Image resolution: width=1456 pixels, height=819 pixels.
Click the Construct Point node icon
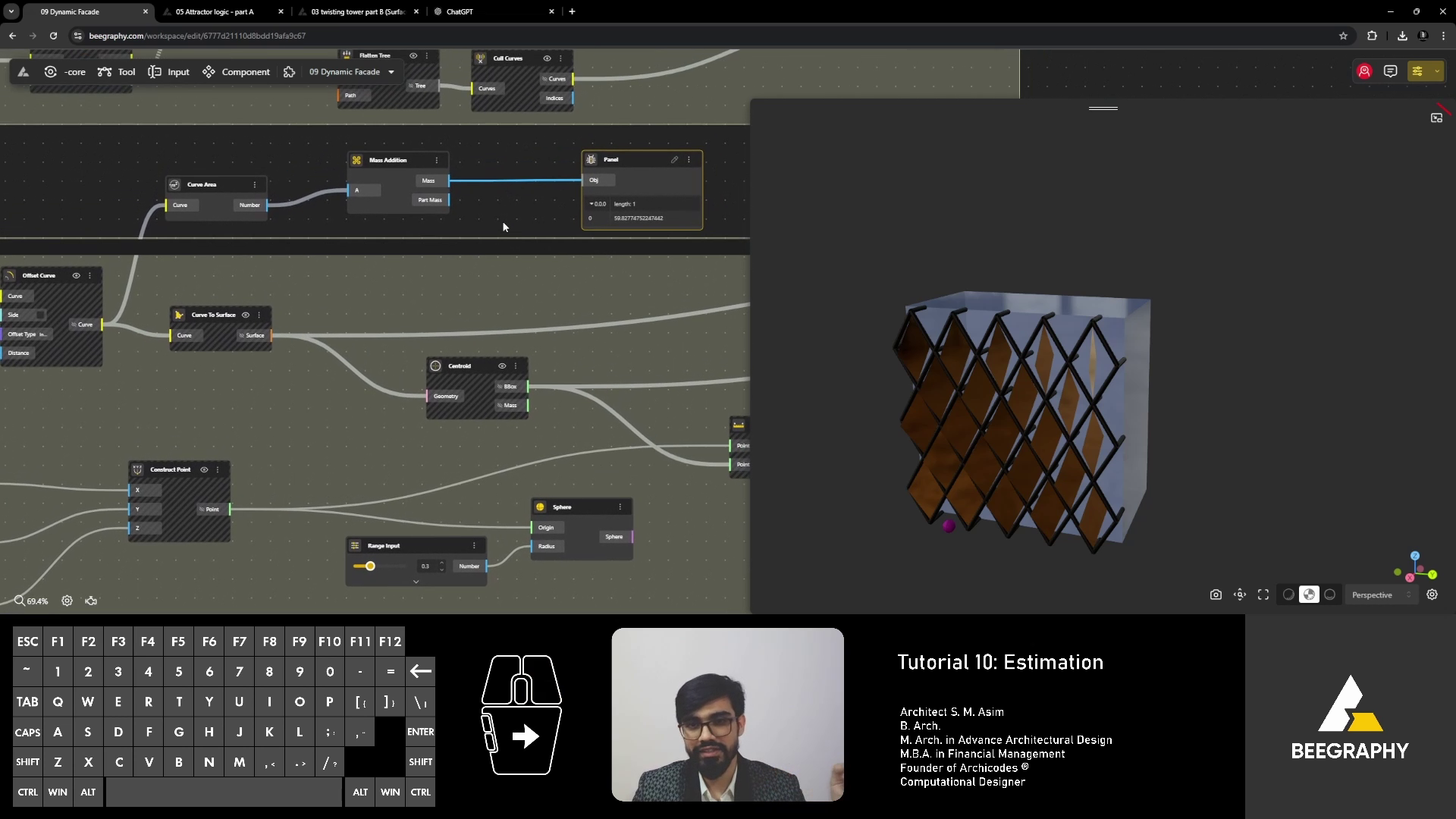click(x=138, y=469)
